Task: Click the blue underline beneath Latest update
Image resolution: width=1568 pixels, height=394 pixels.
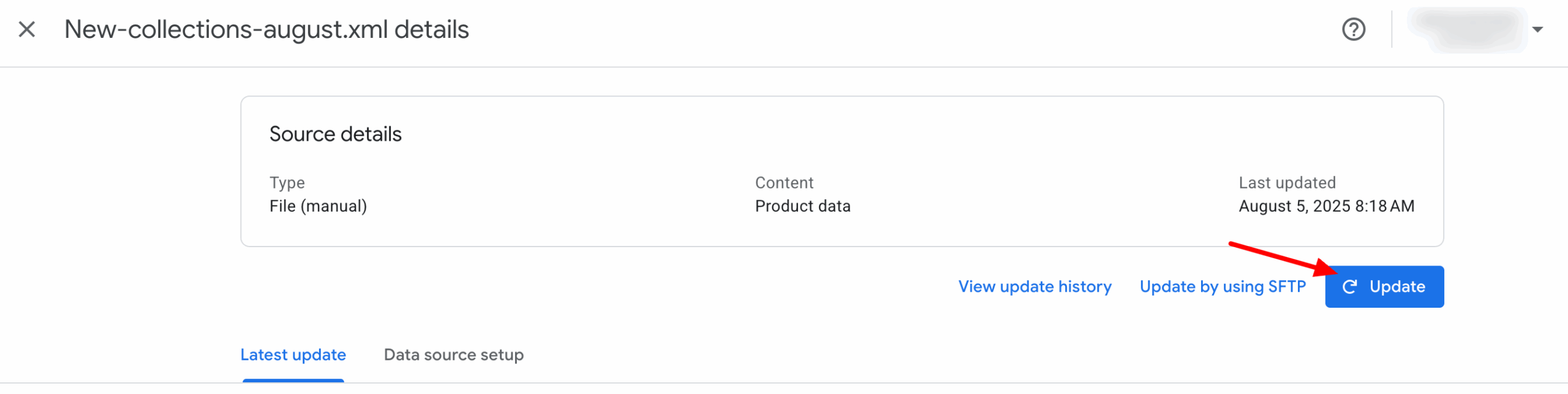Action: click(293, 381)
